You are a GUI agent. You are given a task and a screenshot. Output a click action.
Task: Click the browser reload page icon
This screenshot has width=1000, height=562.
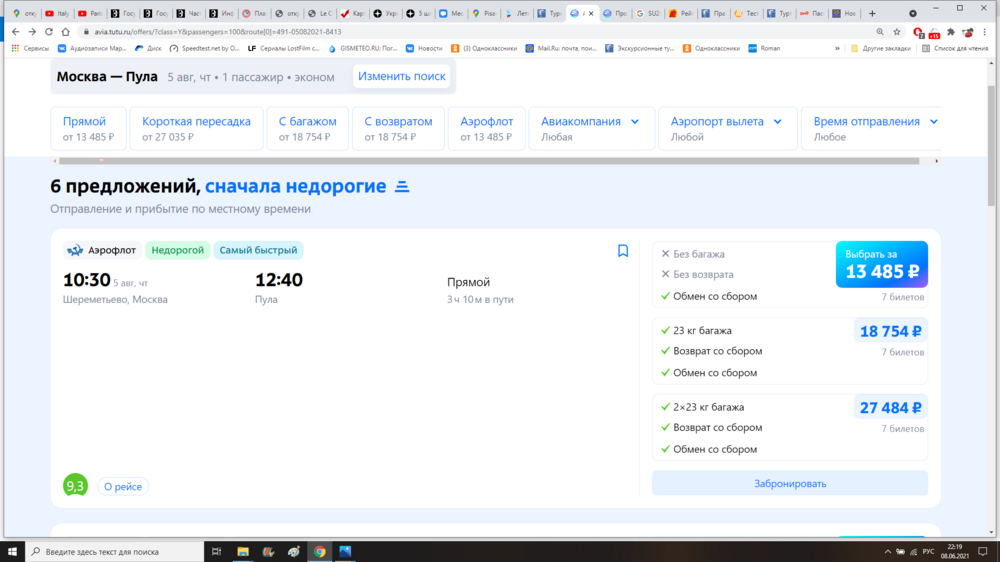(x=50, y=32)
